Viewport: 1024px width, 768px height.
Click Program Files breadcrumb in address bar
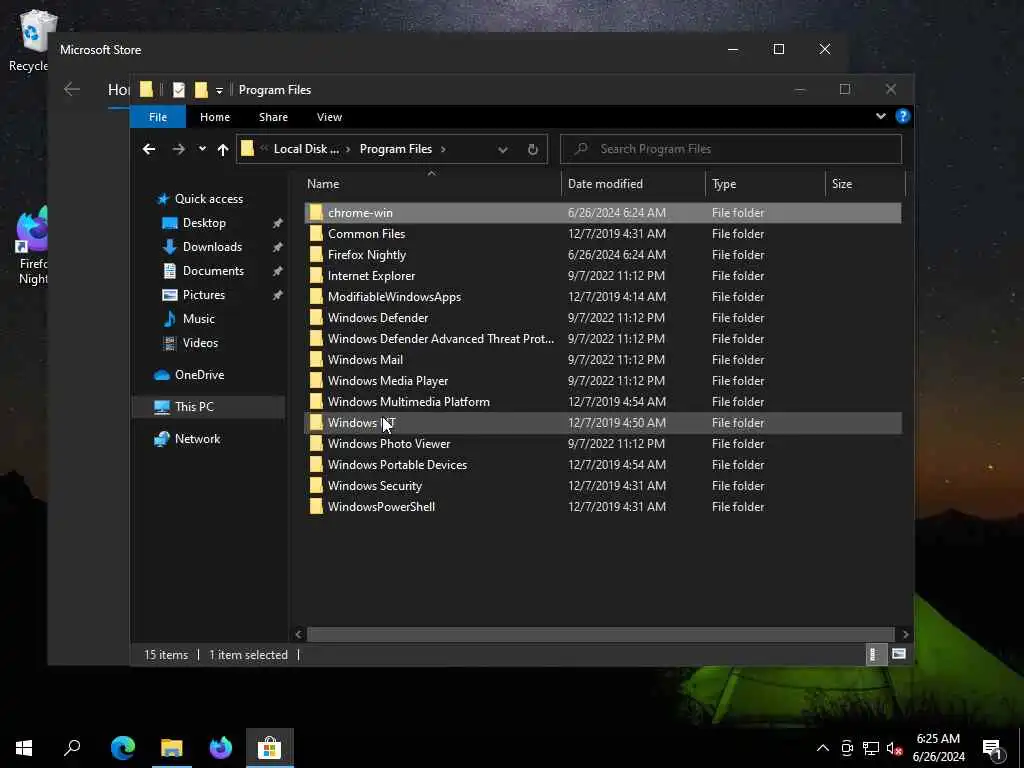(x=396, y=149)
